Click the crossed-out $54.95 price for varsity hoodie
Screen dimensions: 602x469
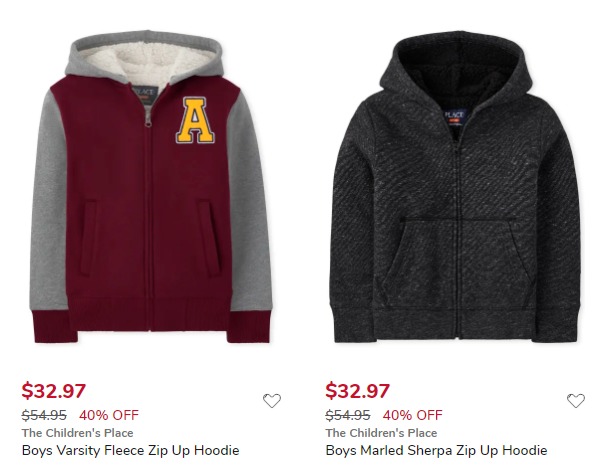click(x=44, y=415)
